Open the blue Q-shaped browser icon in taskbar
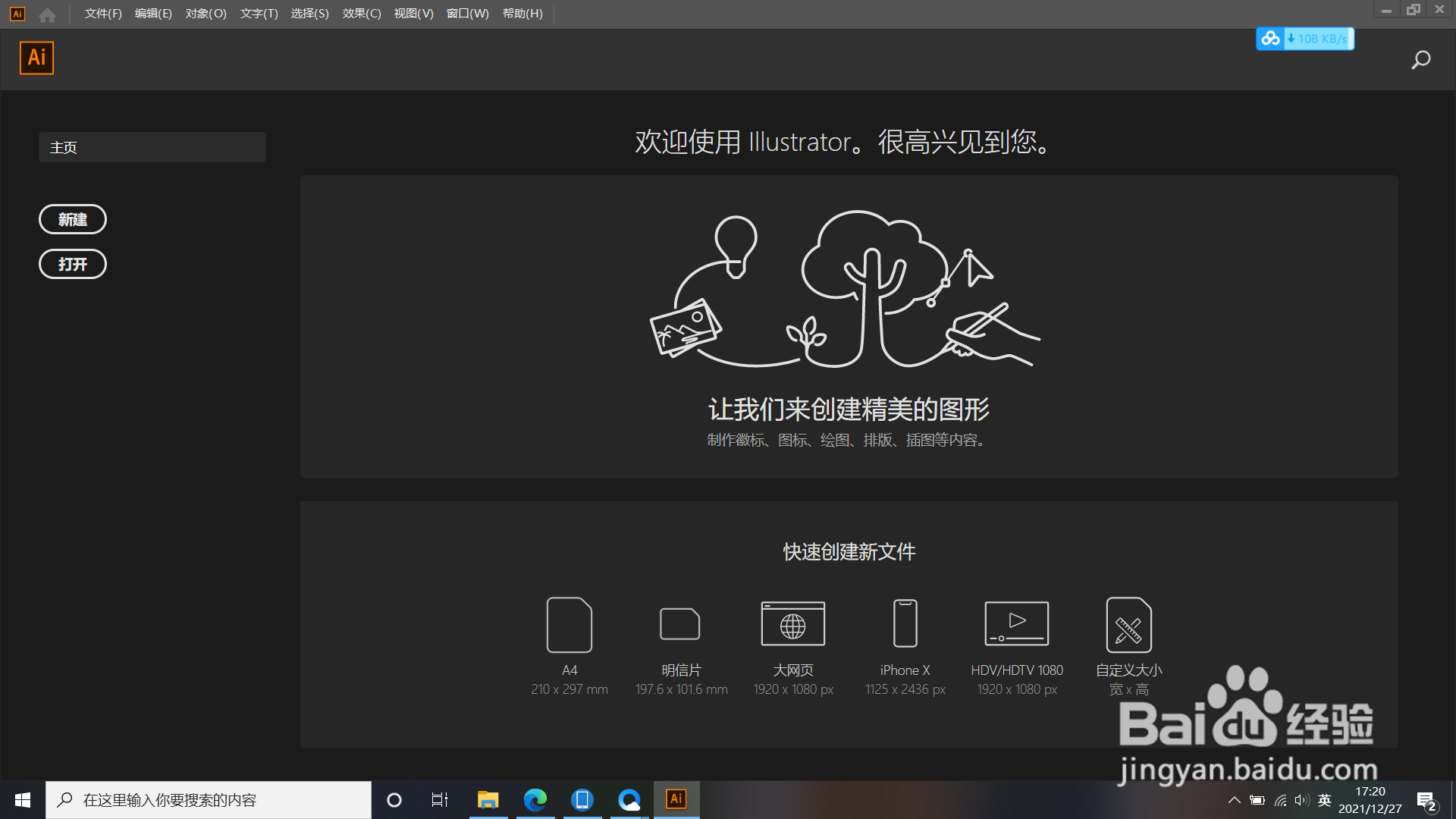Viewport: 1456px width, 819px height. coord(629,800)
